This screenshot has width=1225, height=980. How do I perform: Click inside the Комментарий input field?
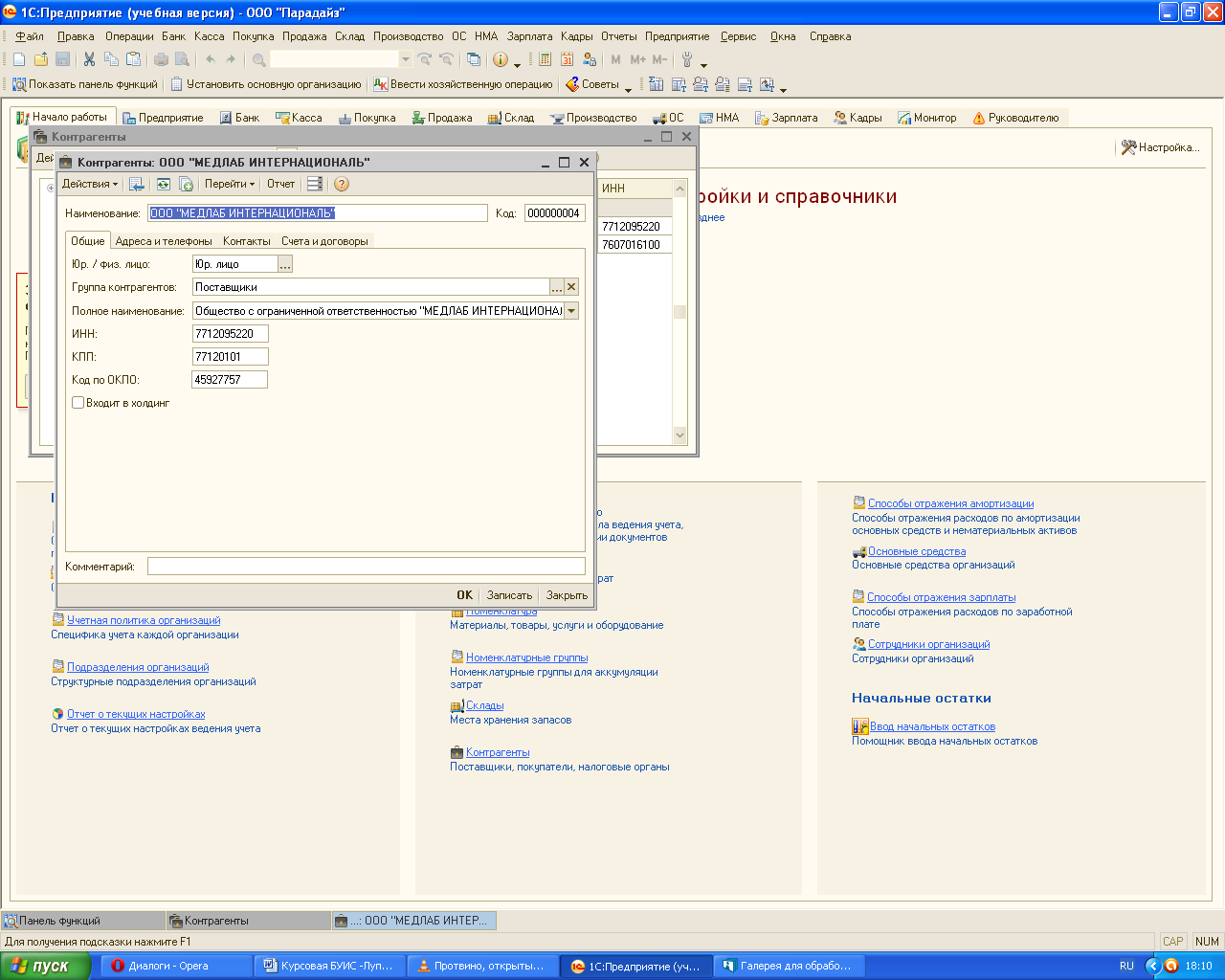point(366,567)
